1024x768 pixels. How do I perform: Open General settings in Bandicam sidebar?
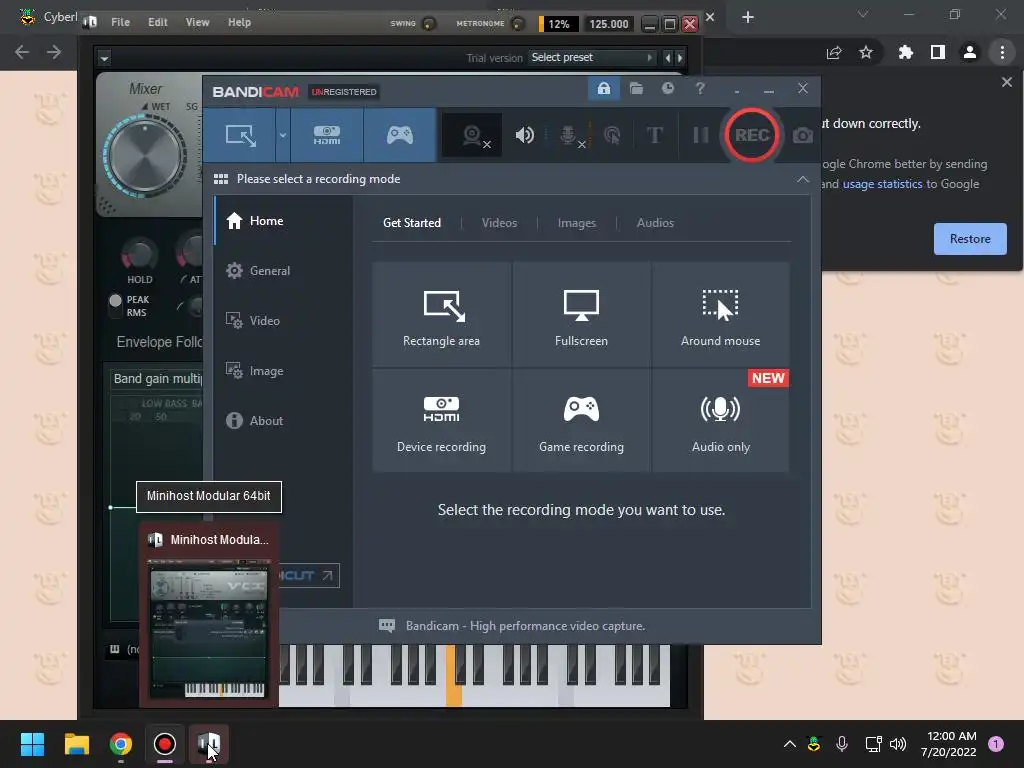pos(283,270)
